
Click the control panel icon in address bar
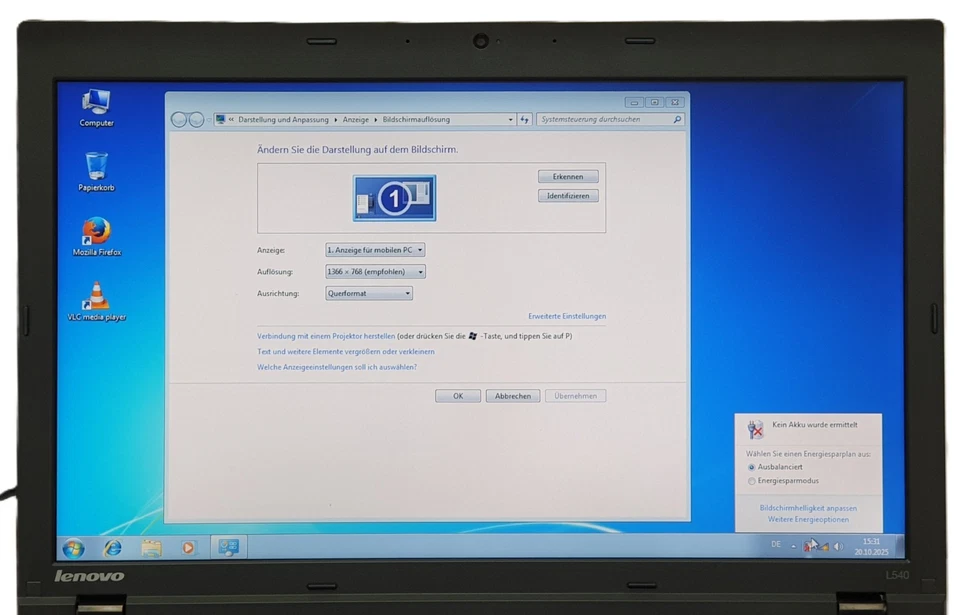220,119
